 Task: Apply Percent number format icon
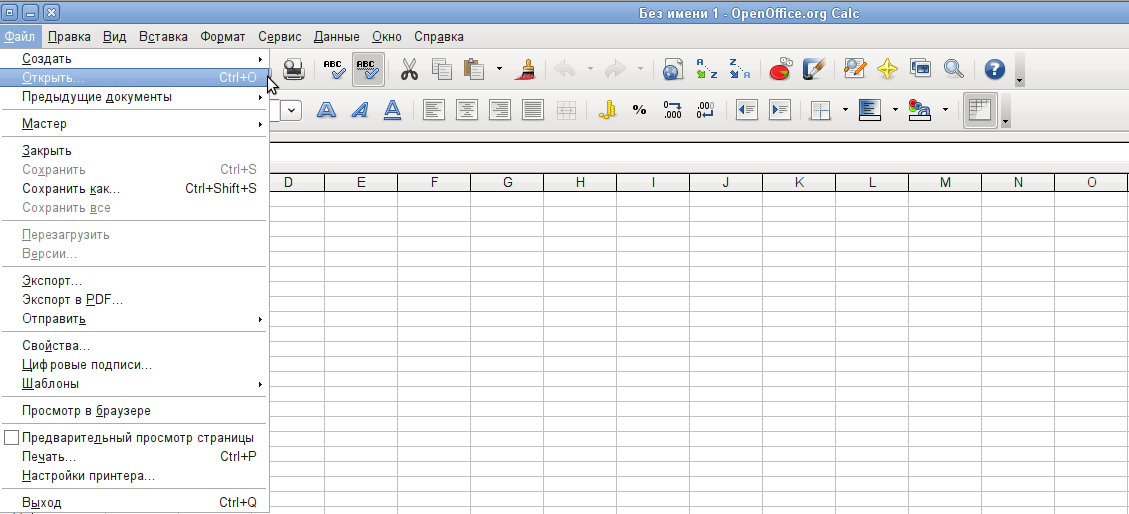point(639,110)
